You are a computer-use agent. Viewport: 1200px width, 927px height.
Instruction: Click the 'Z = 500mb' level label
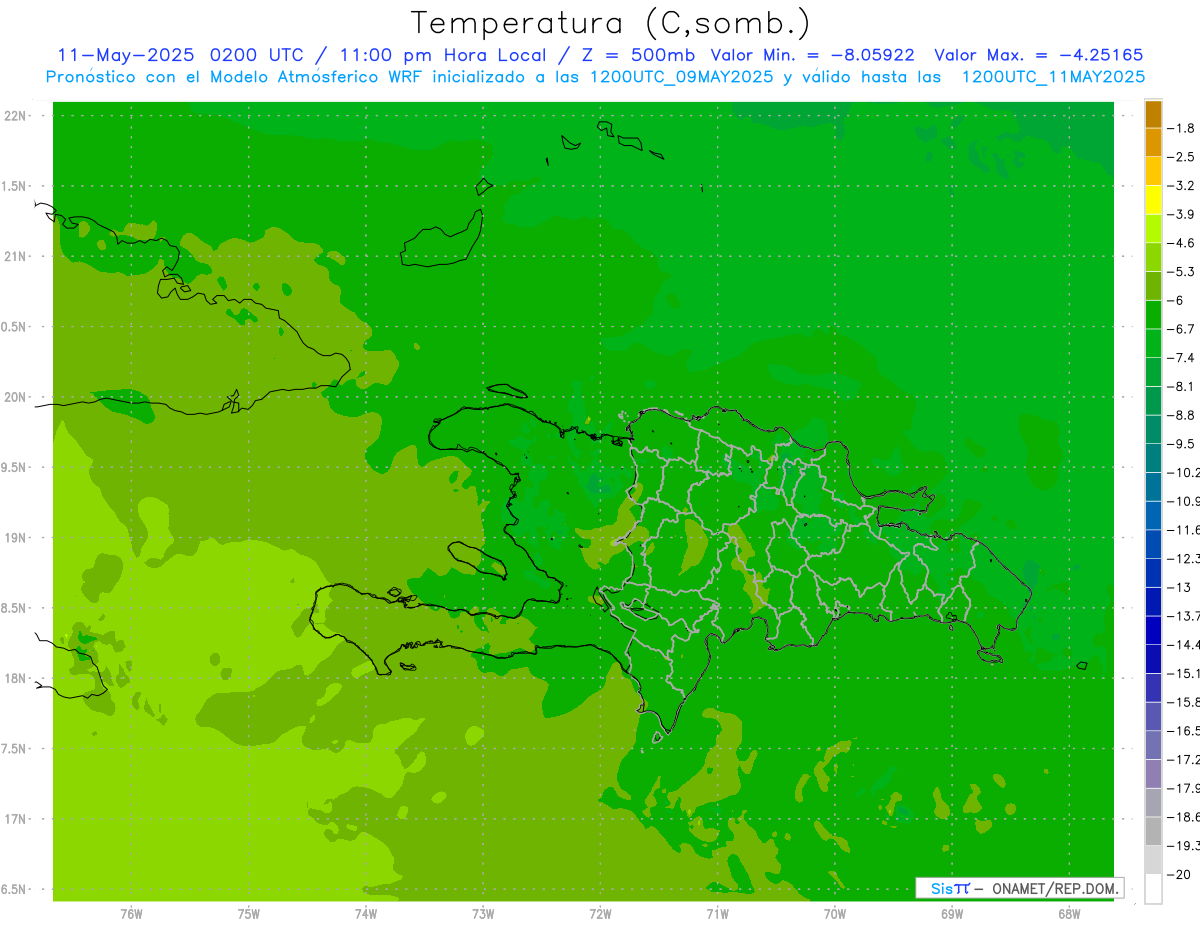click(x=632, y=55)
